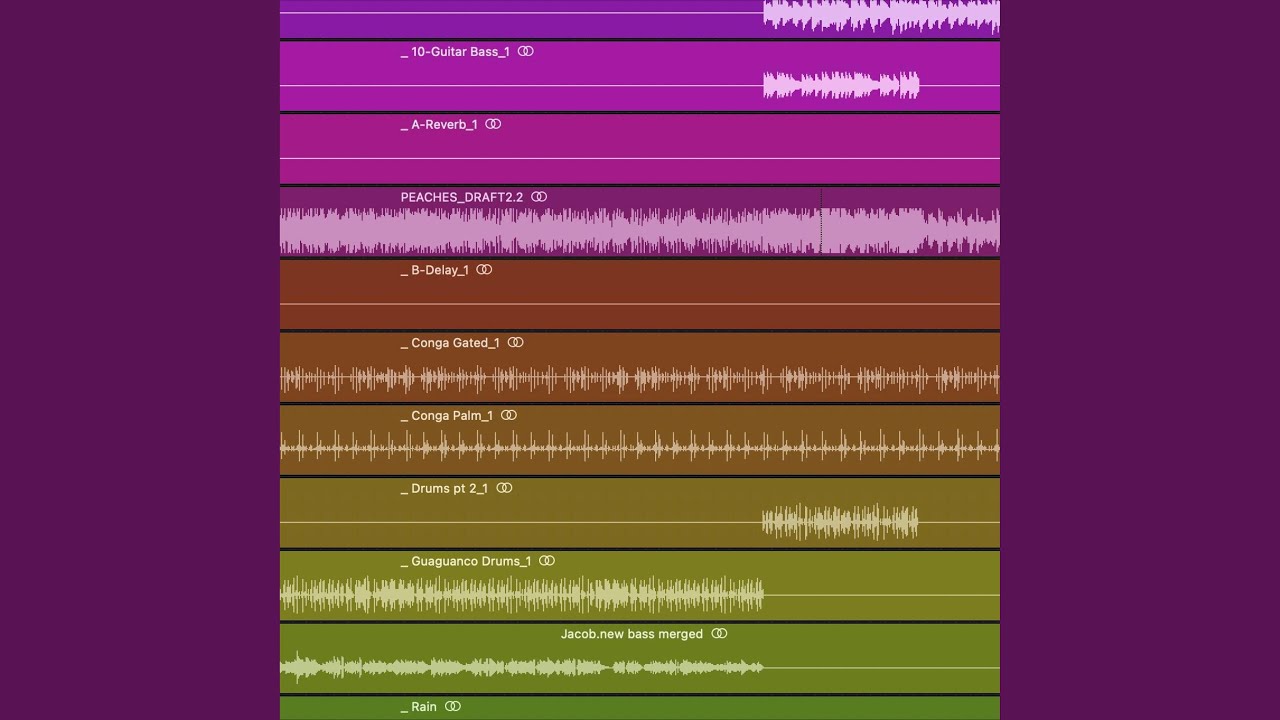Viewport: 1280px width, 720px height.
Task: Click the loop icon beside Conga Gated_1
Action: pos(515,342)
